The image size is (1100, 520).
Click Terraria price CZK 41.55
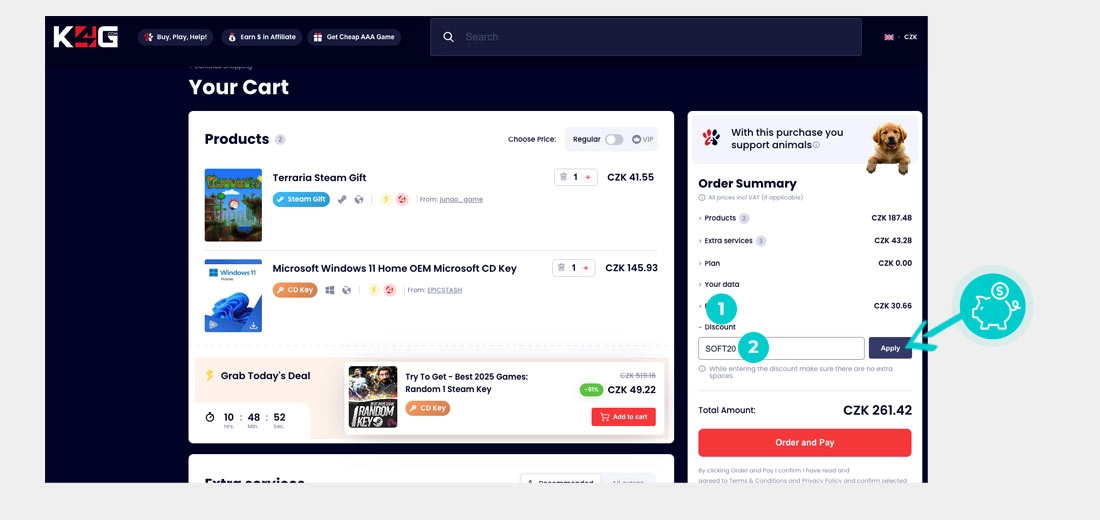click(630, 178)
